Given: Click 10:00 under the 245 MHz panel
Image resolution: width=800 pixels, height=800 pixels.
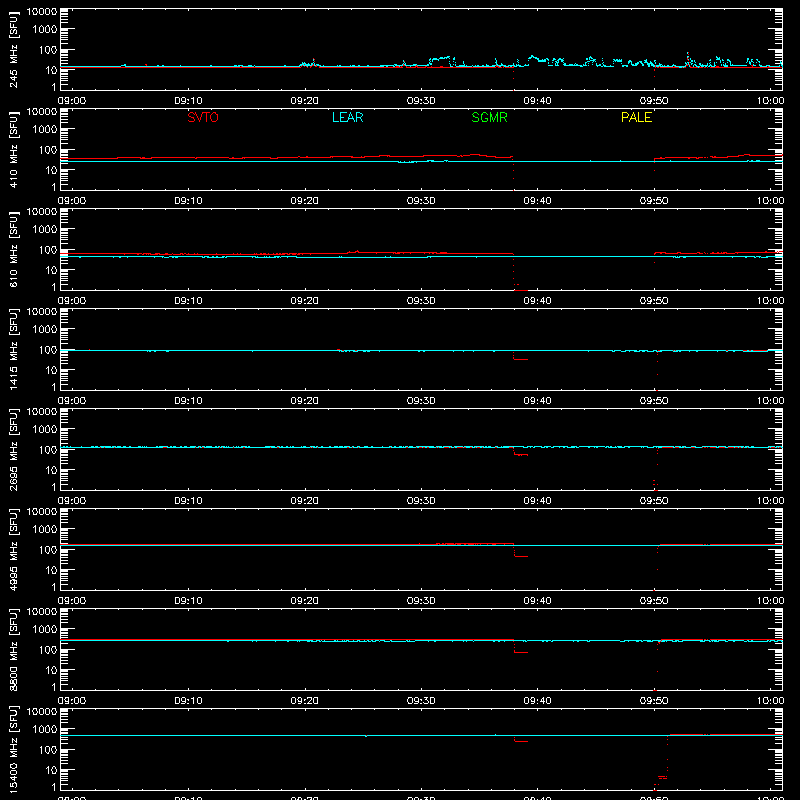Looking at the screenshot, I should pyautogui.click(x=770, y=101).
